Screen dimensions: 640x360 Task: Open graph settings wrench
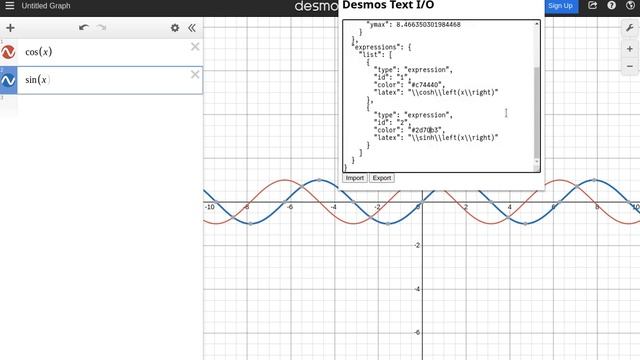(630, 28)
